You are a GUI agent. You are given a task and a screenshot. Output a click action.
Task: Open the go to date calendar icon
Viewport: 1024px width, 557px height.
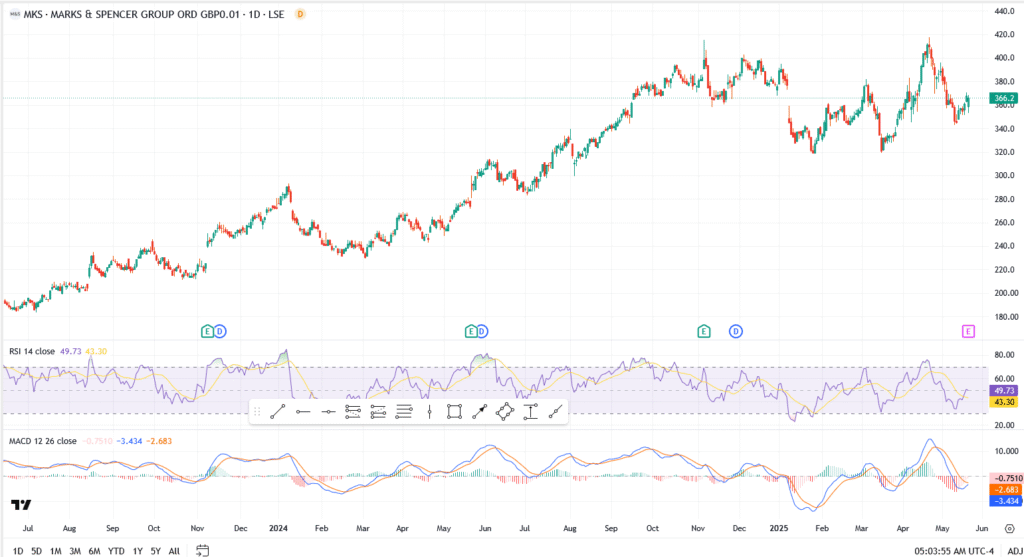(202, 550)
